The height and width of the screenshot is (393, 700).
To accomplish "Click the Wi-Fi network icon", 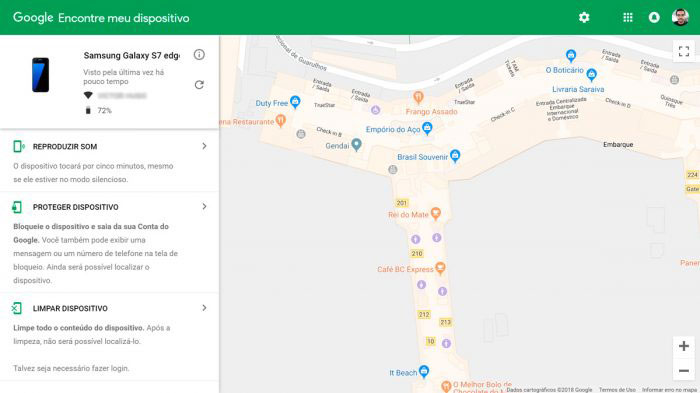I will pos(88,95).
